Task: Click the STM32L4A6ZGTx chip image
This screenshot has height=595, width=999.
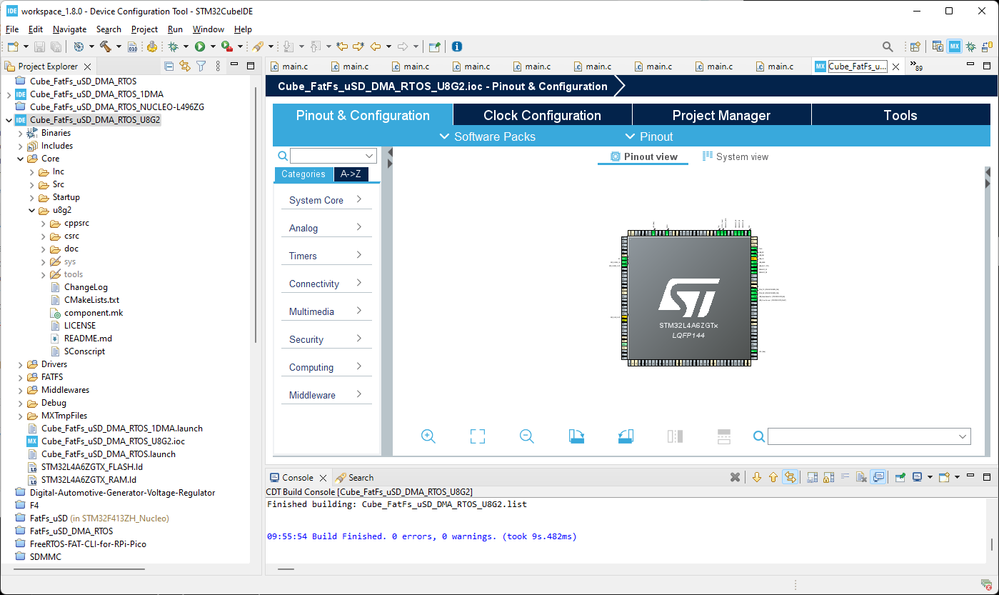Action: (689, 299)
